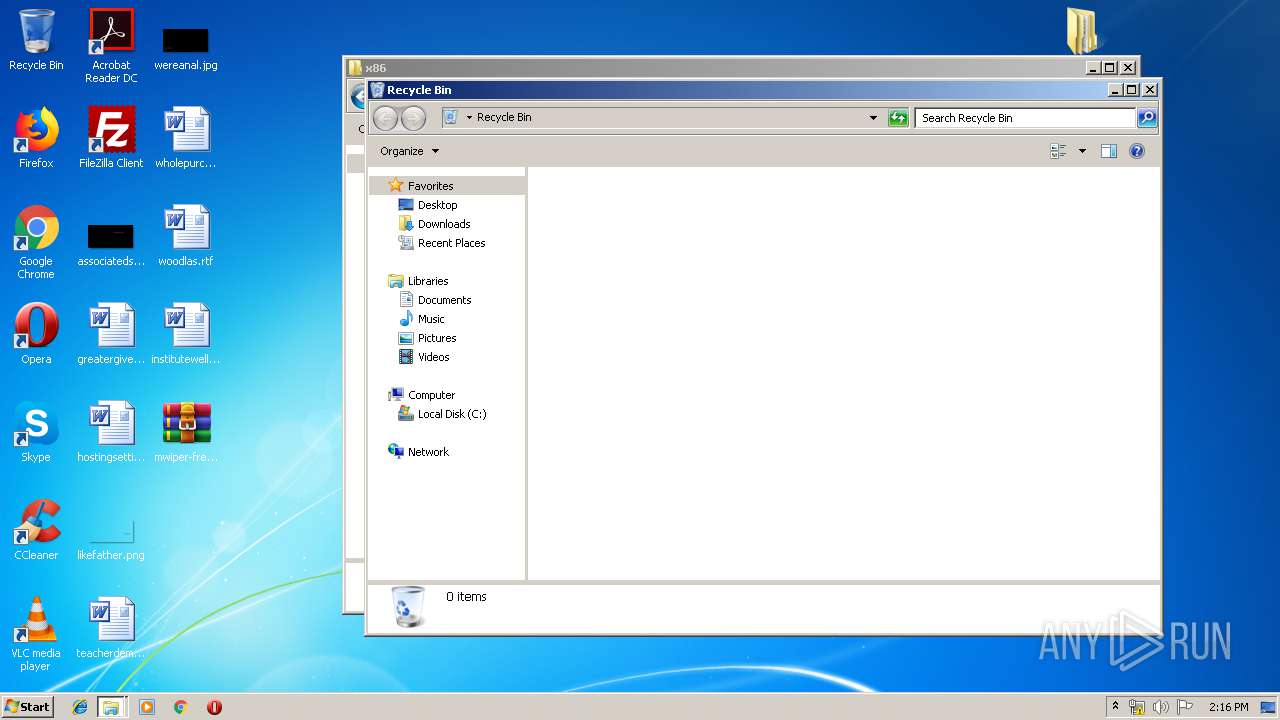Toggle the preview pane button
The image size is (1280, 720).
(x=1108, y=151)
